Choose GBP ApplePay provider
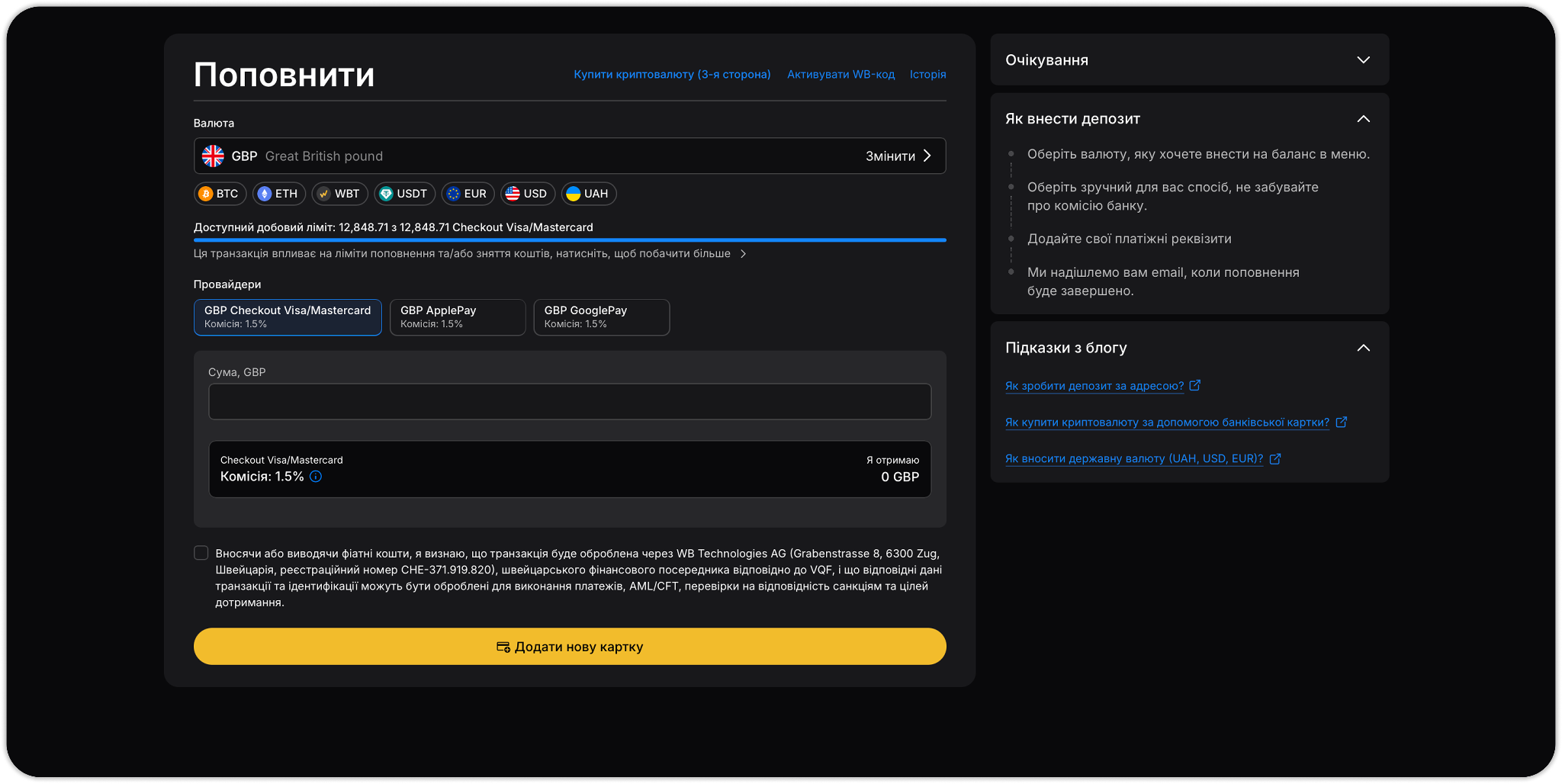The image size is (1562, 784). coord(458,317)
